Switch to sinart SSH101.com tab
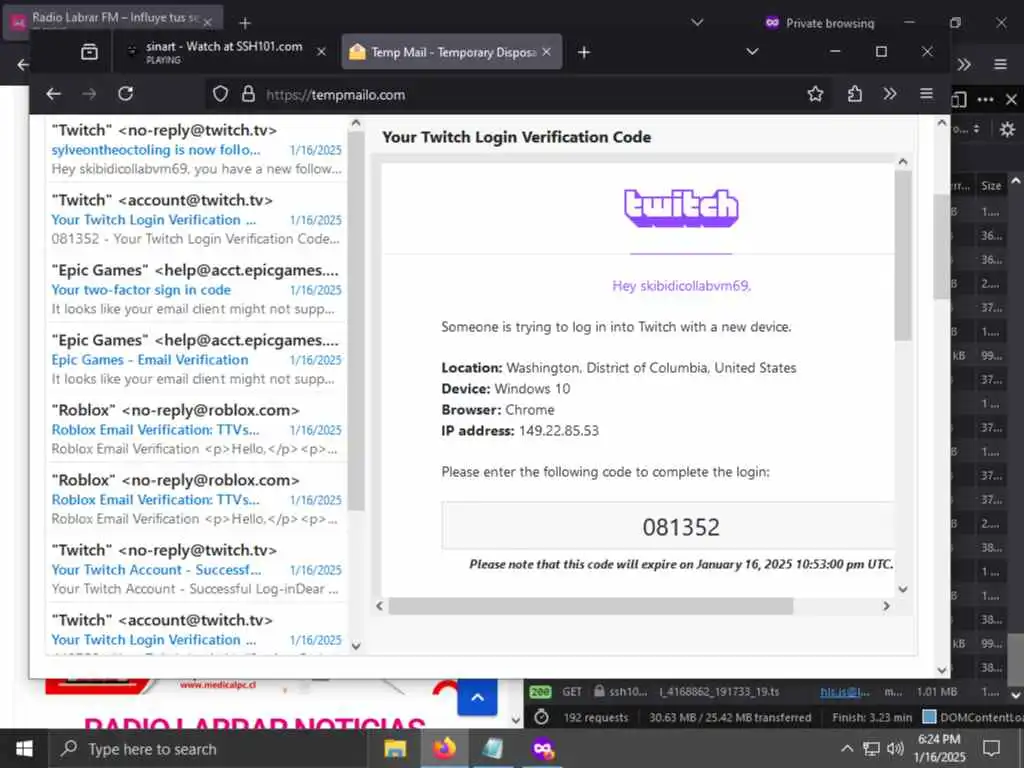1024x768 pixels. [x=222, y=52]
